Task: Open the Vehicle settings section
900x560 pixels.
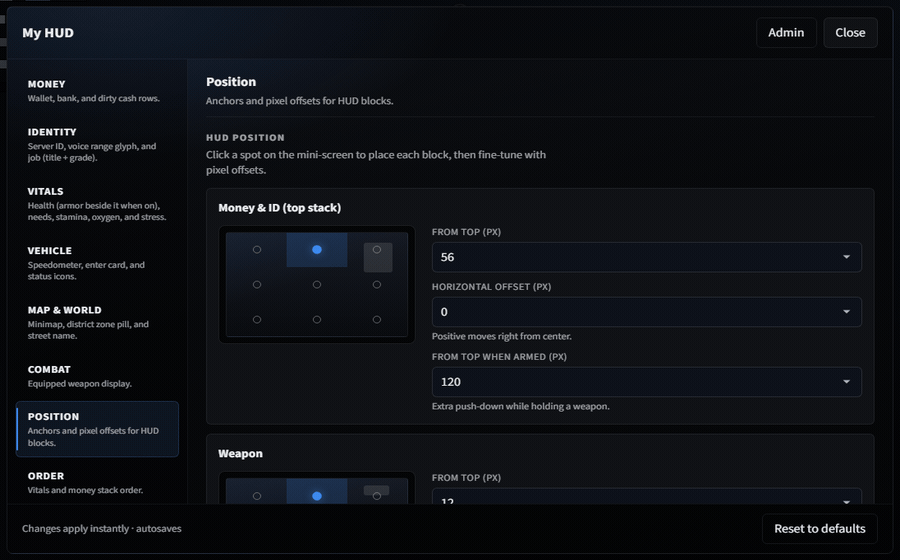Action: pos(97,263)
